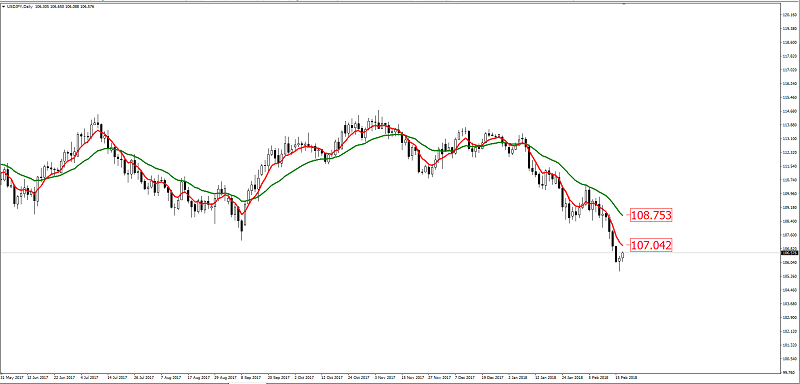Select the red moving average line end
The image size is (800, 384).
pos(622,245)
